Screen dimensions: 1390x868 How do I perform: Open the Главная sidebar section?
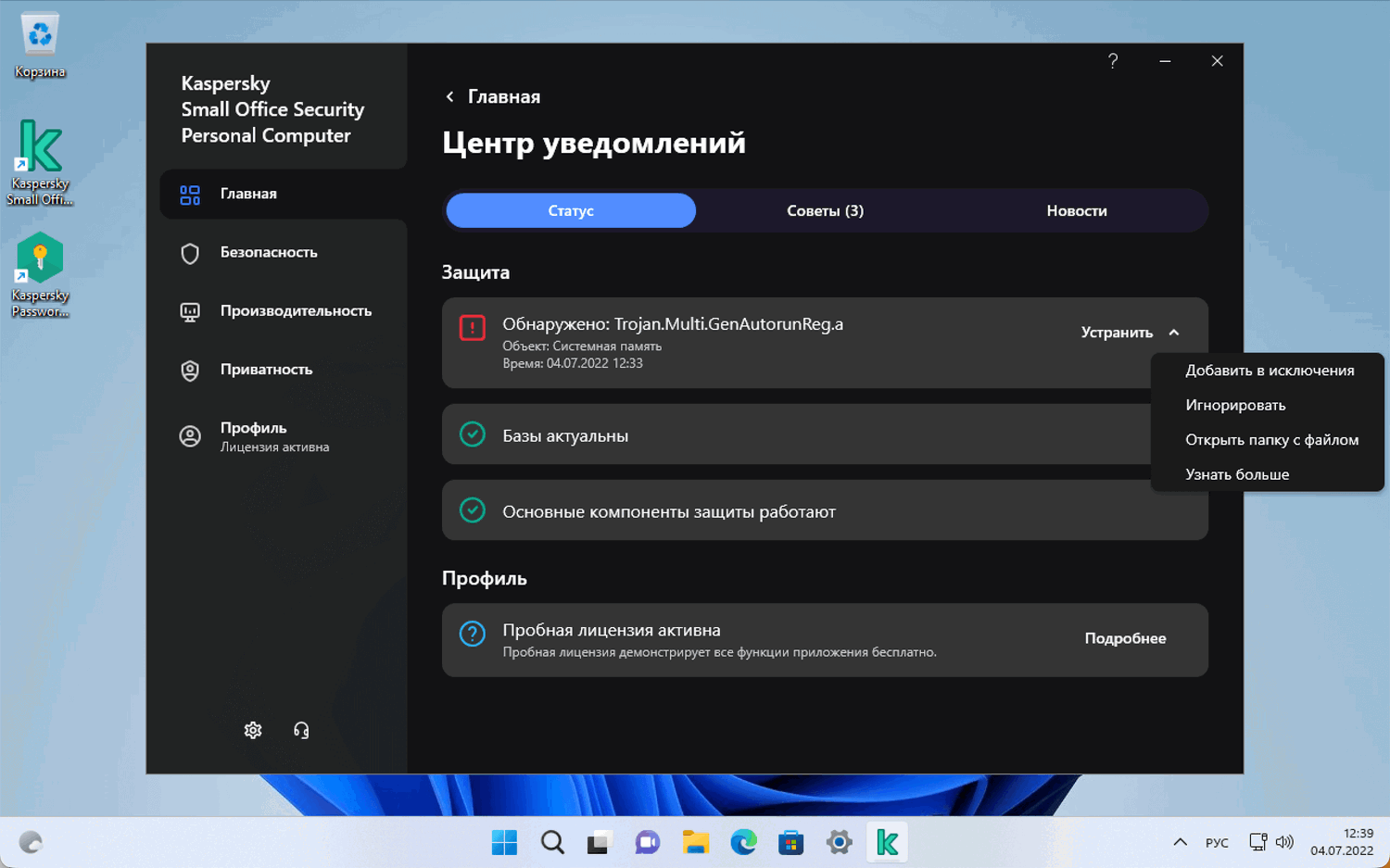(x=284, y=195)
